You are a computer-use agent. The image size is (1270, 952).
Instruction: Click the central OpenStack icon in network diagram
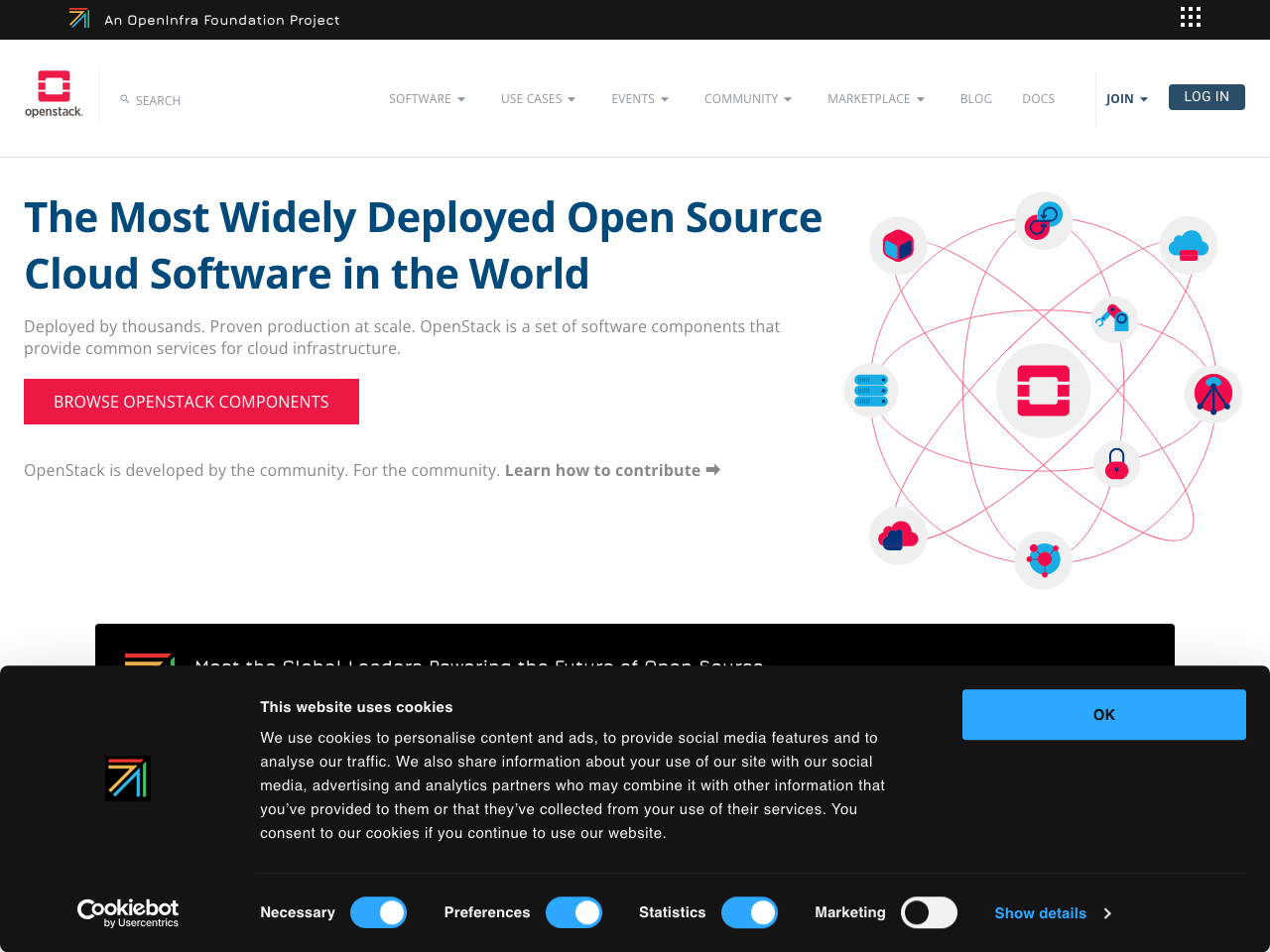click(1043, 390)
